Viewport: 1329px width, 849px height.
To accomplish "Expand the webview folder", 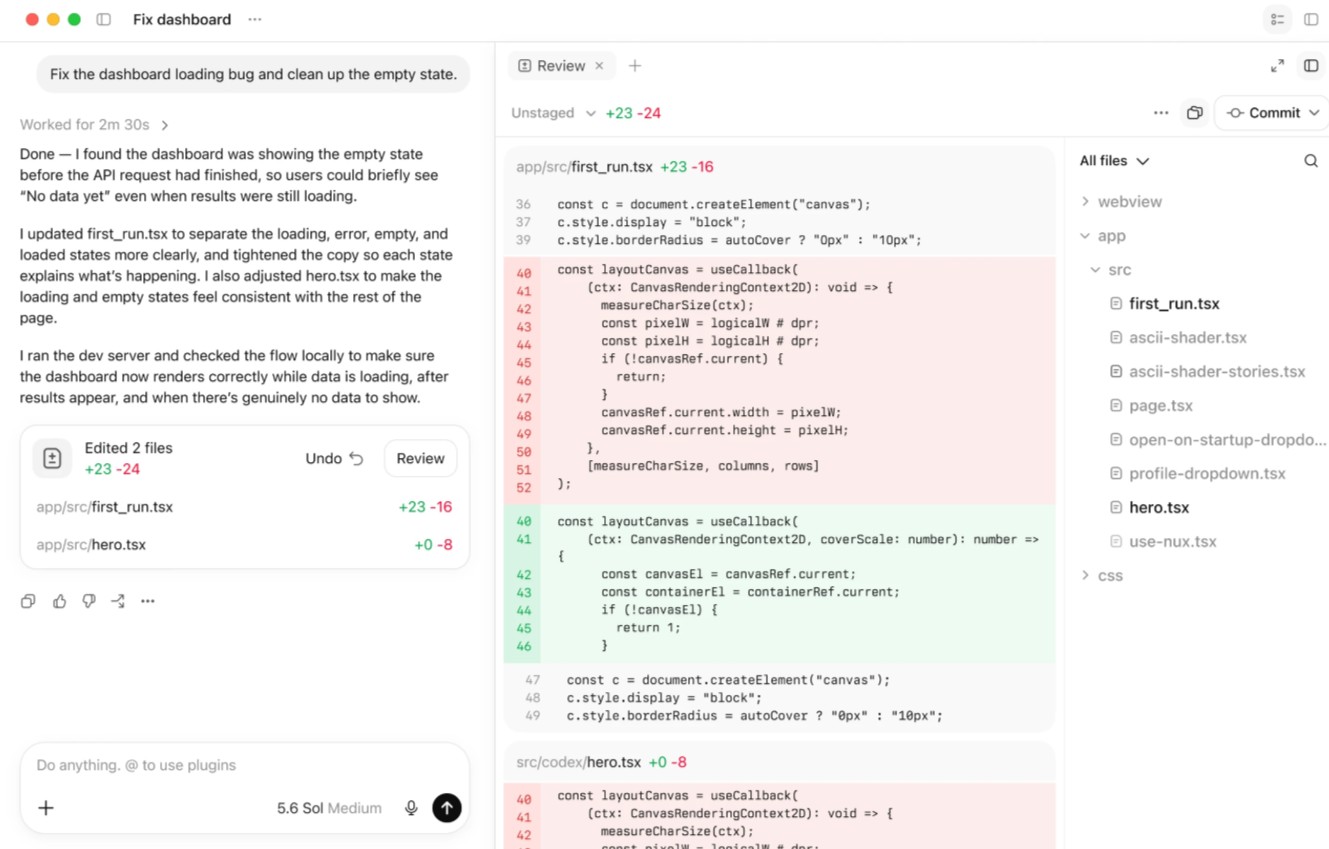I will (x=1120, y=202).
